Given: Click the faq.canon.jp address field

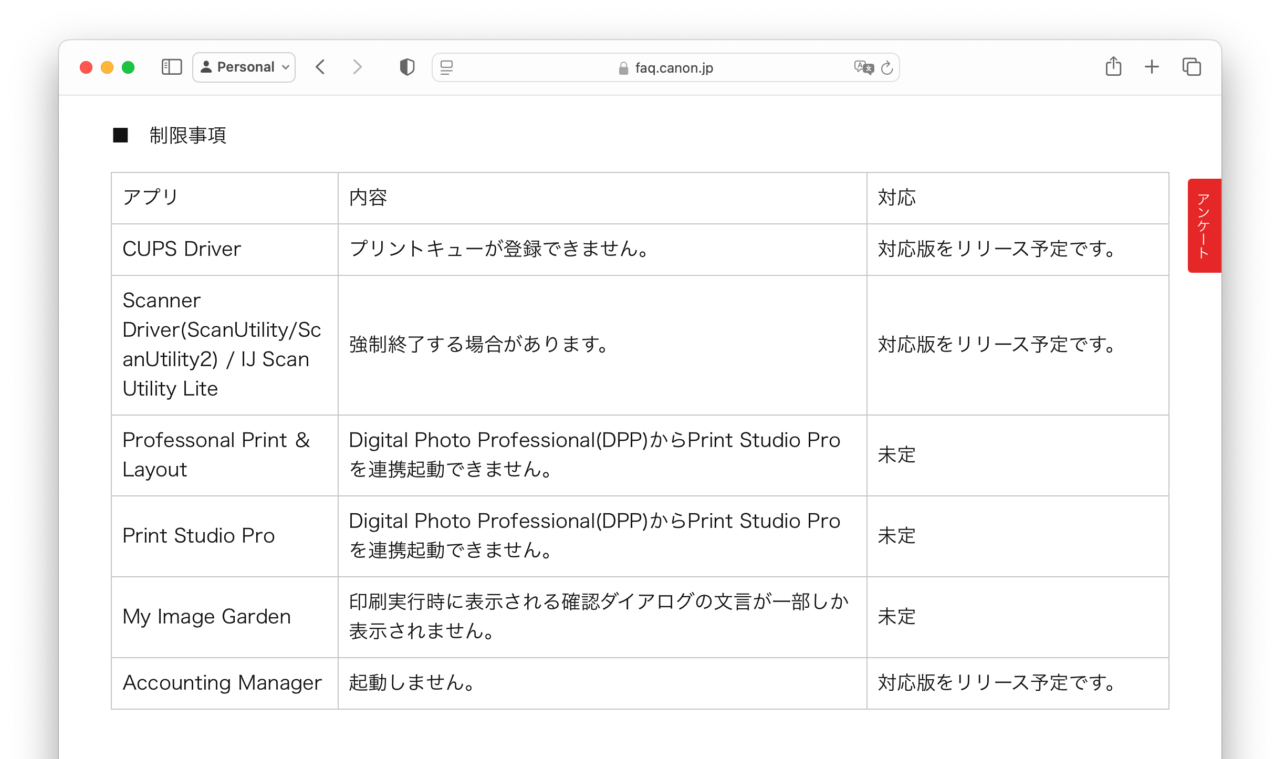Looking at the screenshot, I should pos(665,67).
